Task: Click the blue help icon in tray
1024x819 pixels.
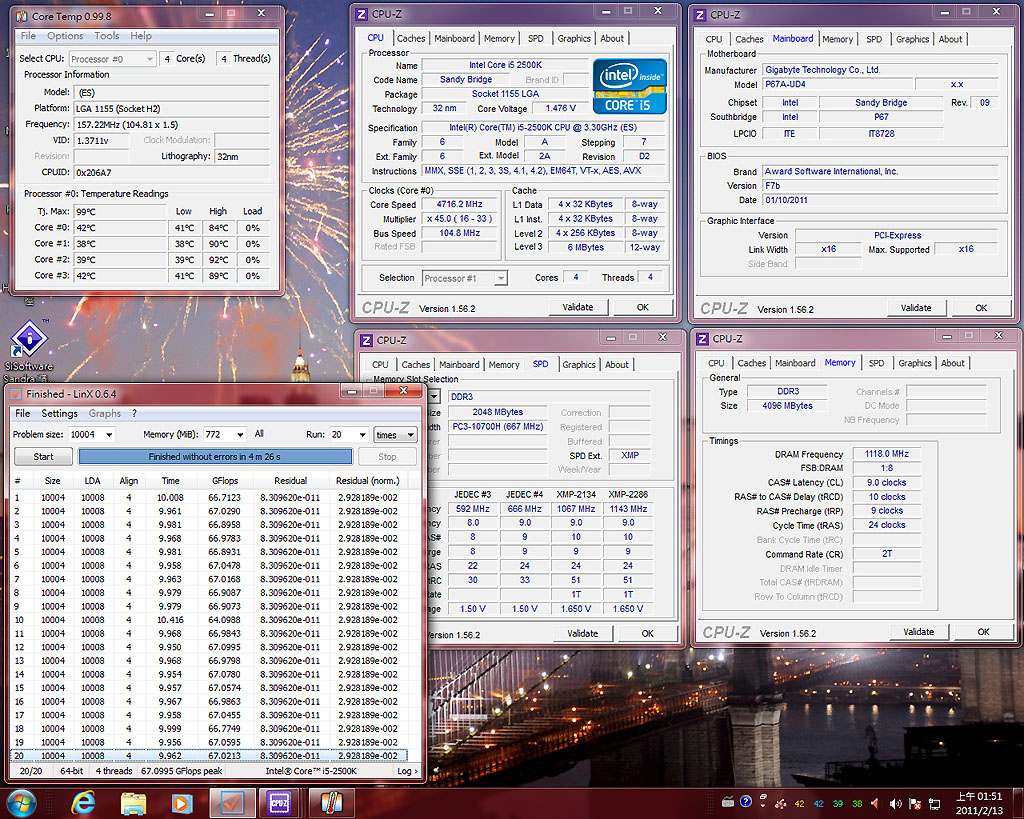Action: [x=745, y=801]
